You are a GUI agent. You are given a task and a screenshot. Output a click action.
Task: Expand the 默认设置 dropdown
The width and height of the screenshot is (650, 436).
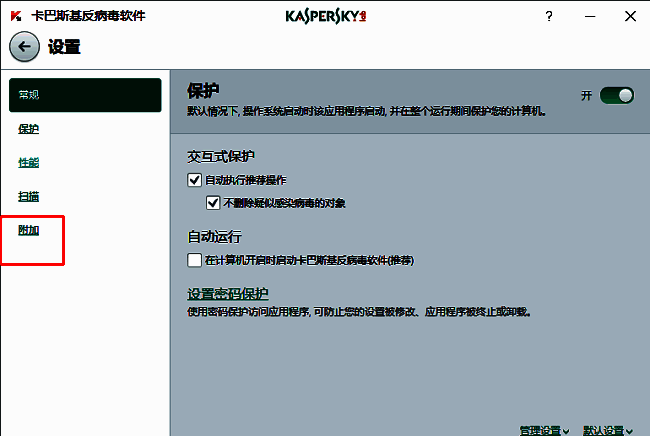point(608,431)
